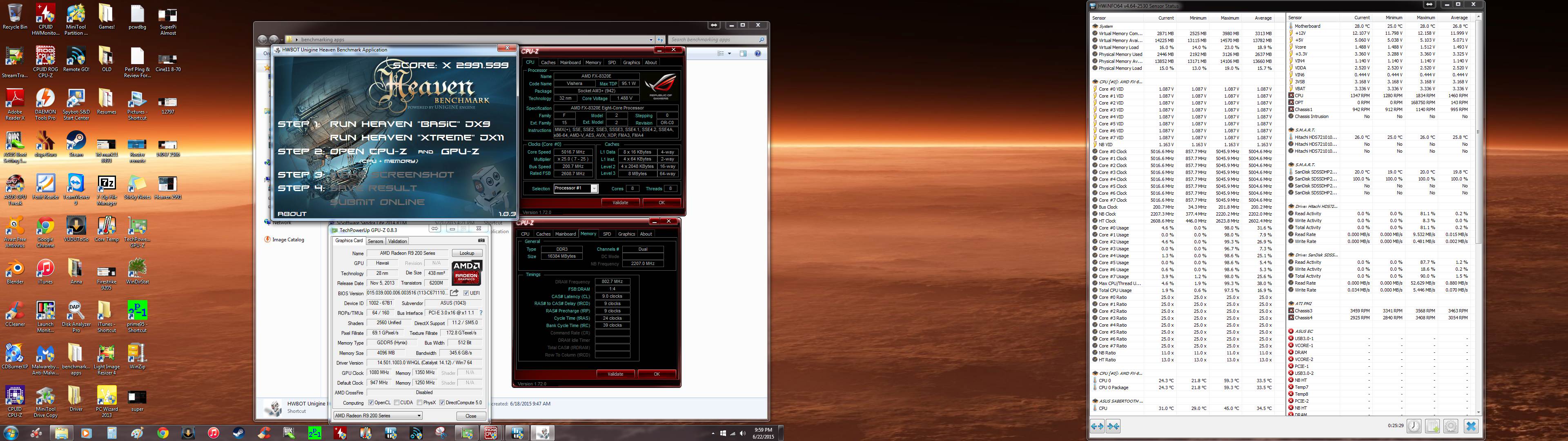
Task: Open CPUID HWMonitor desktop shortcut
Action: pos(45,20)
